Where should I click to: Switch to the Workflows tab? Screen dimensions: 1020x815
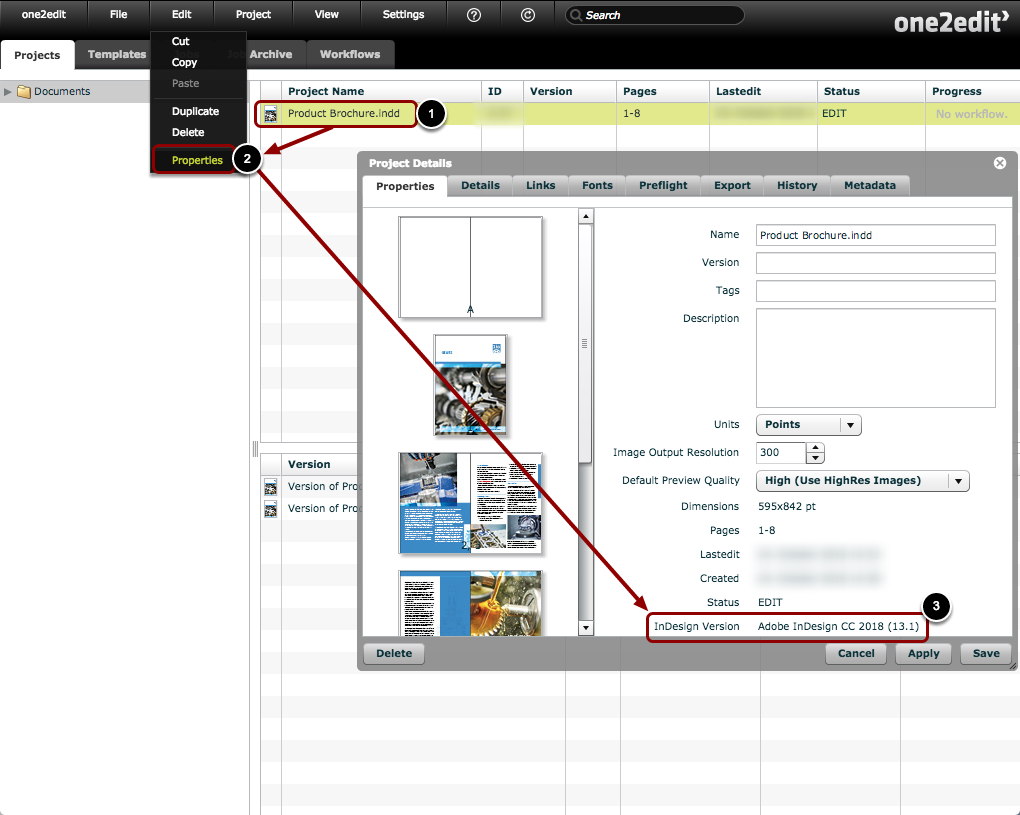point(350,55)
